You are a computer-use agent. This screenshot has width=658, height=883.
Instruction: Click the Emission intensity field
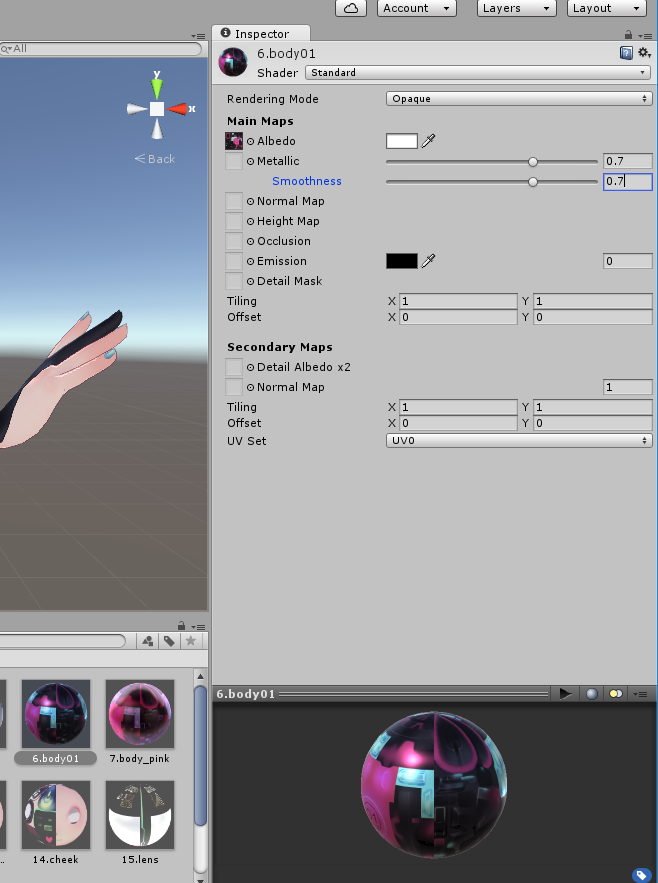click(628, 261)
